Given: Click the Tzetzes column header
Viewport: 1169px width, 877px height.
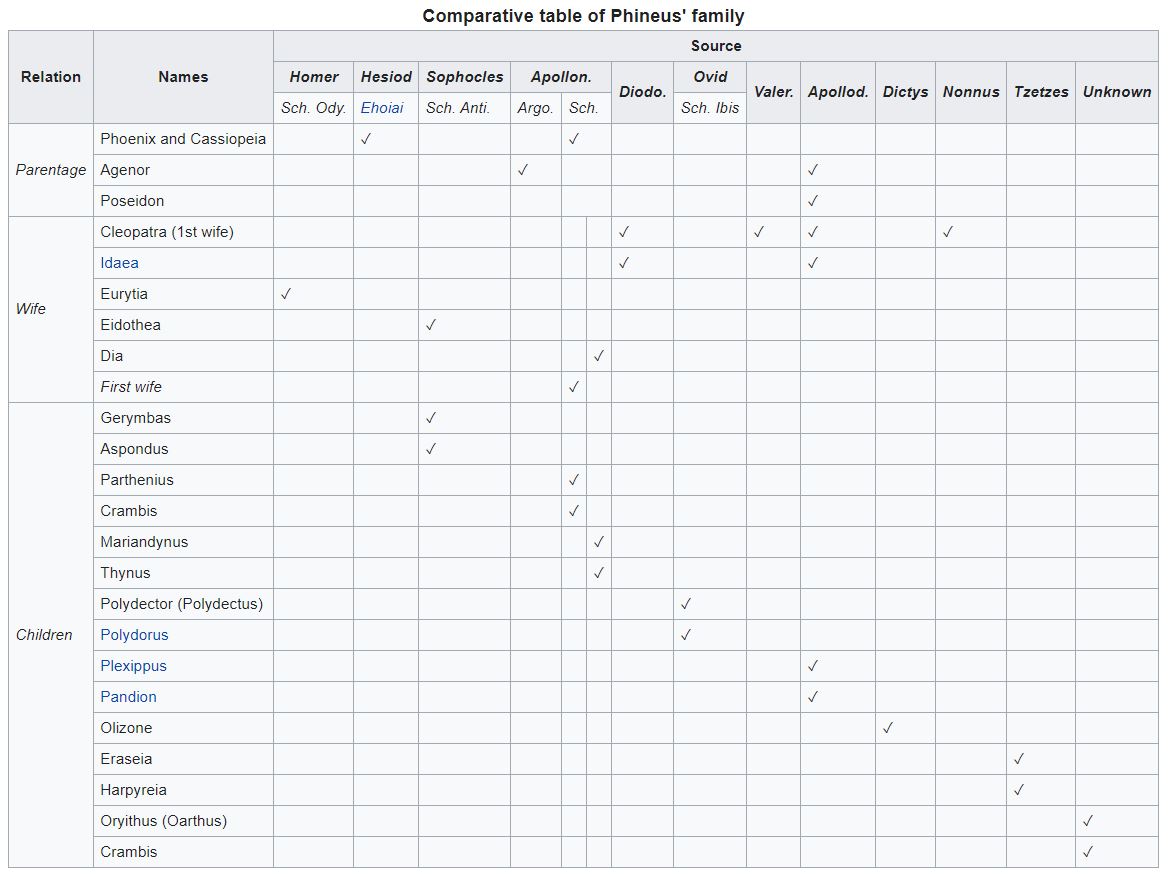Looking at the screenshot, I should click(1041, 92).
